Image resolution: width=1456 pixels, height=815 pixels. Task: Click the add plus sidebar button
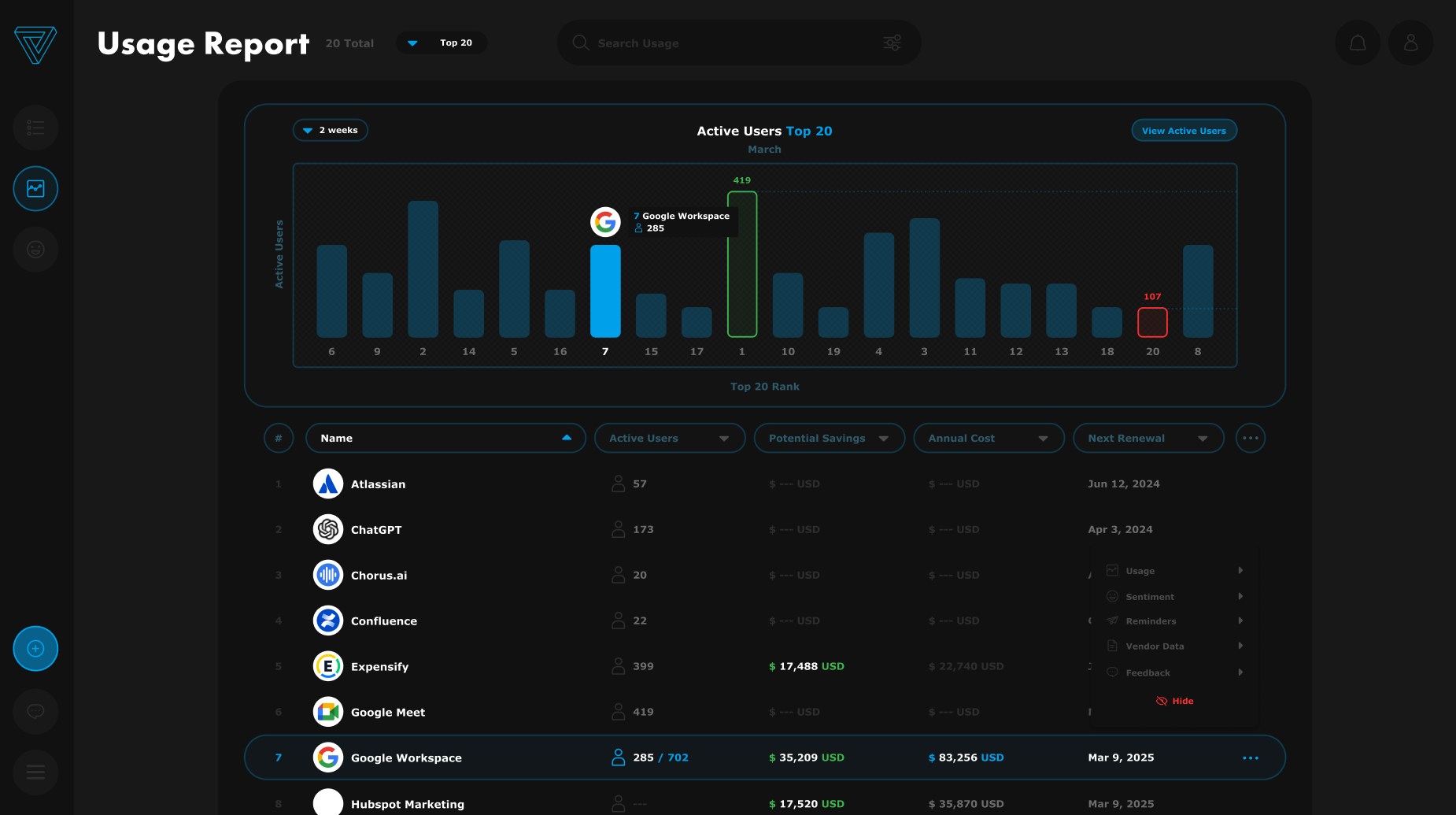(35, 649)
